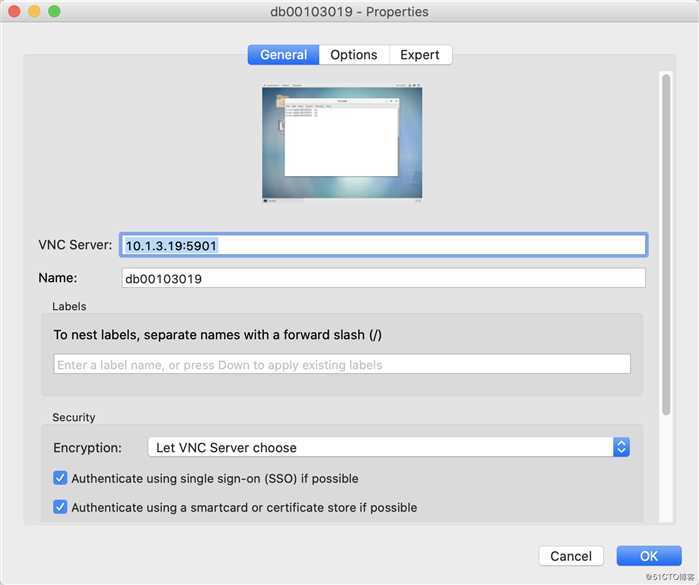Open the Encryption dropdown
The width and height of the screenshot is (699, 585).
(389, 447)
